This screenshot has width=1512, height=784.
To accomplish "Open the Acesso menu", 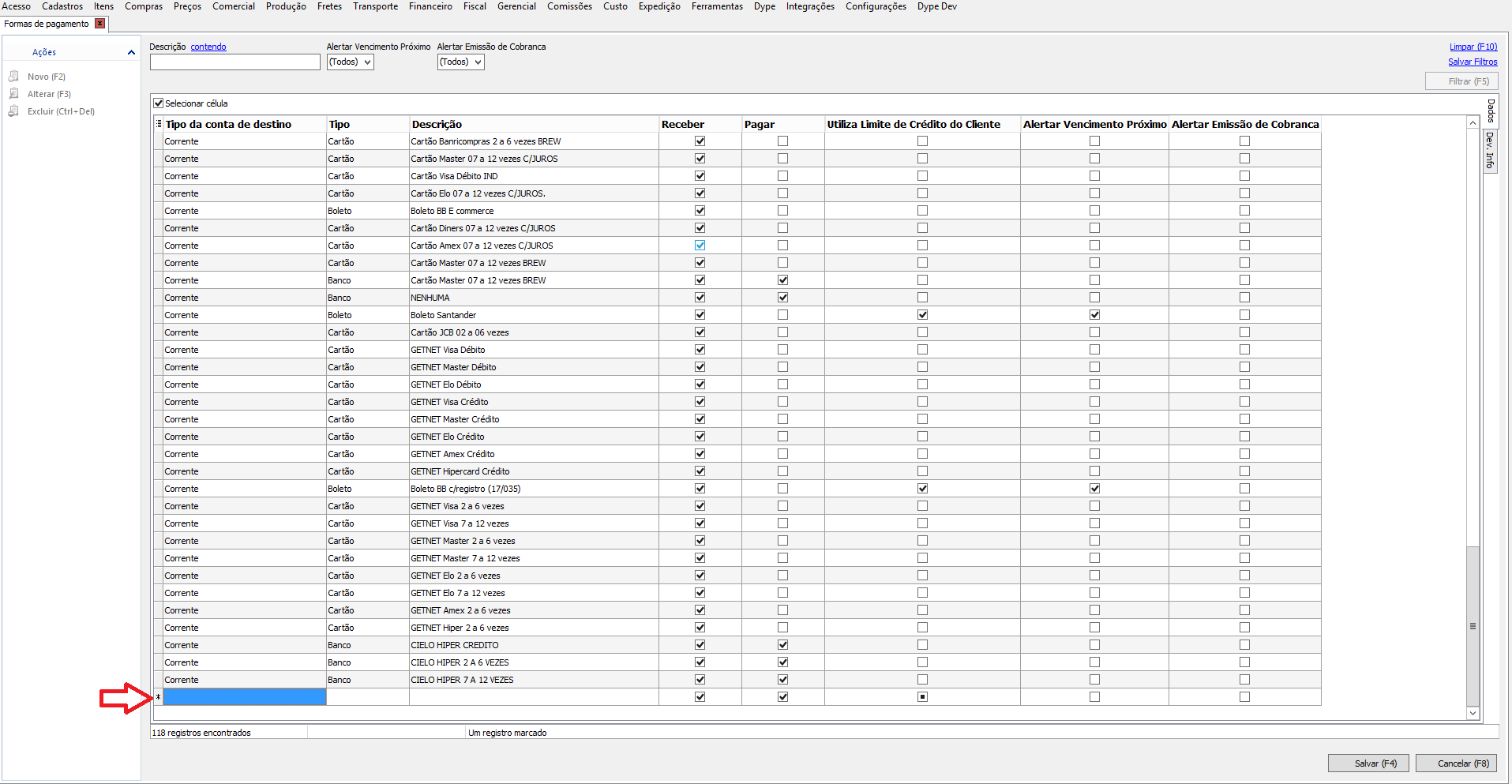I will 16,6.
